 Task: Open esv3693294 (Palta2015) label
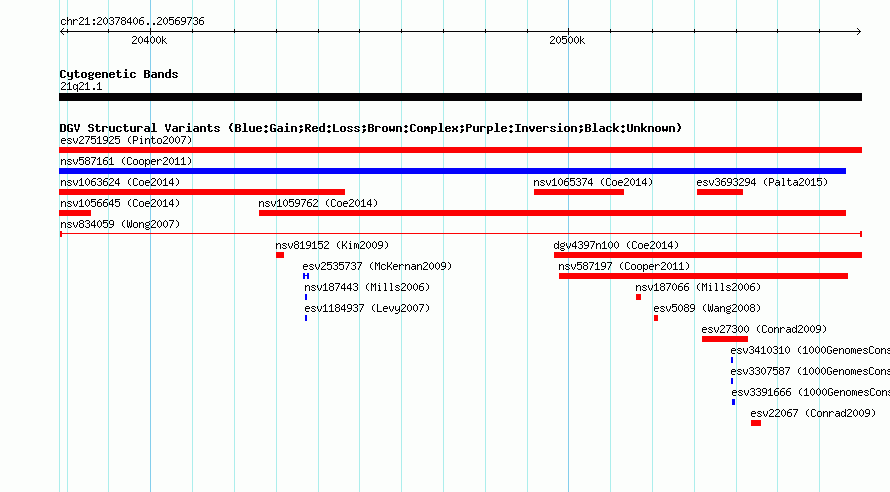coord(762,182)
